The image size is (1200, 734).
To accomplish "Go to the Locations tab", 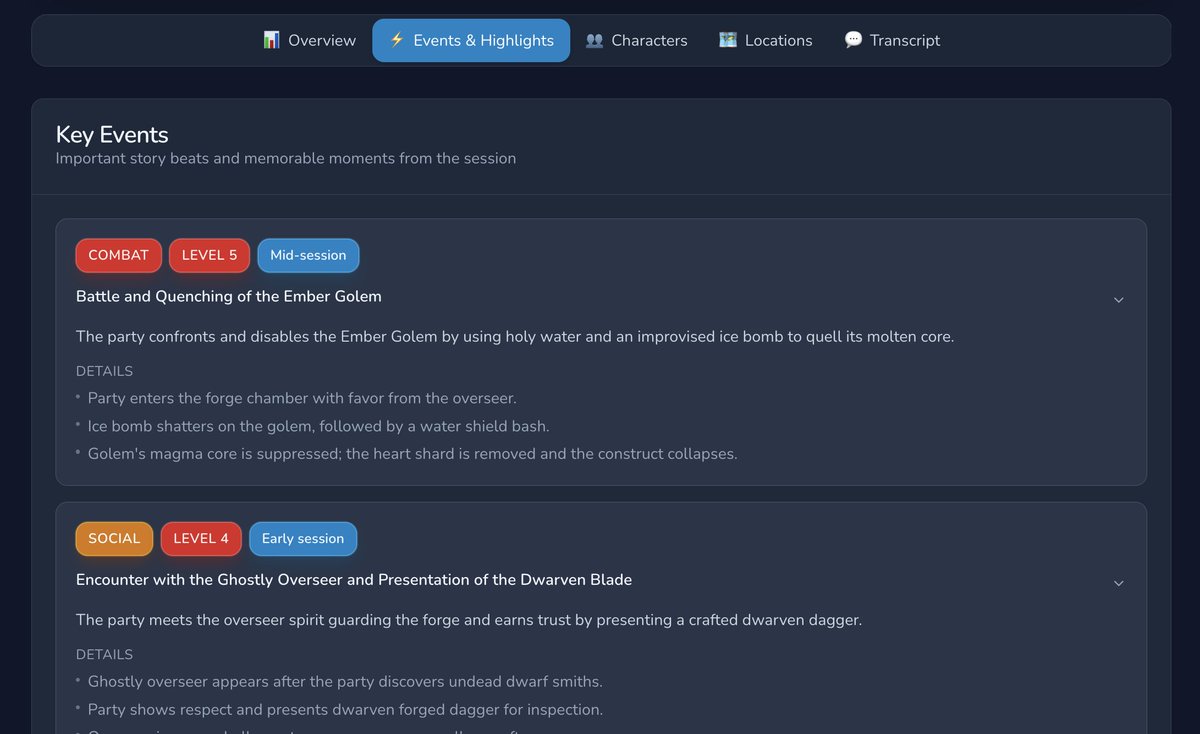I will (778, 39).
